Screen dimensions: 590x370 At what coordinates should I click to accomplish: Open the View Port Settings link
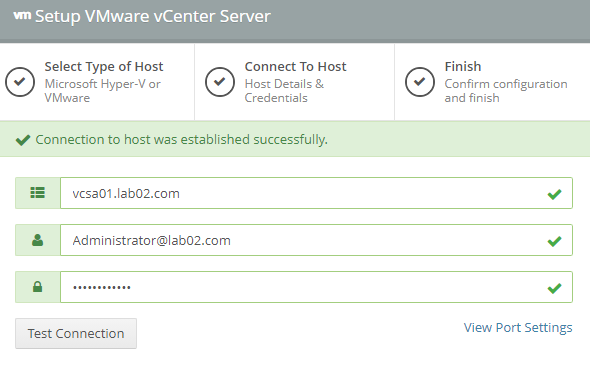coord(518,327)
